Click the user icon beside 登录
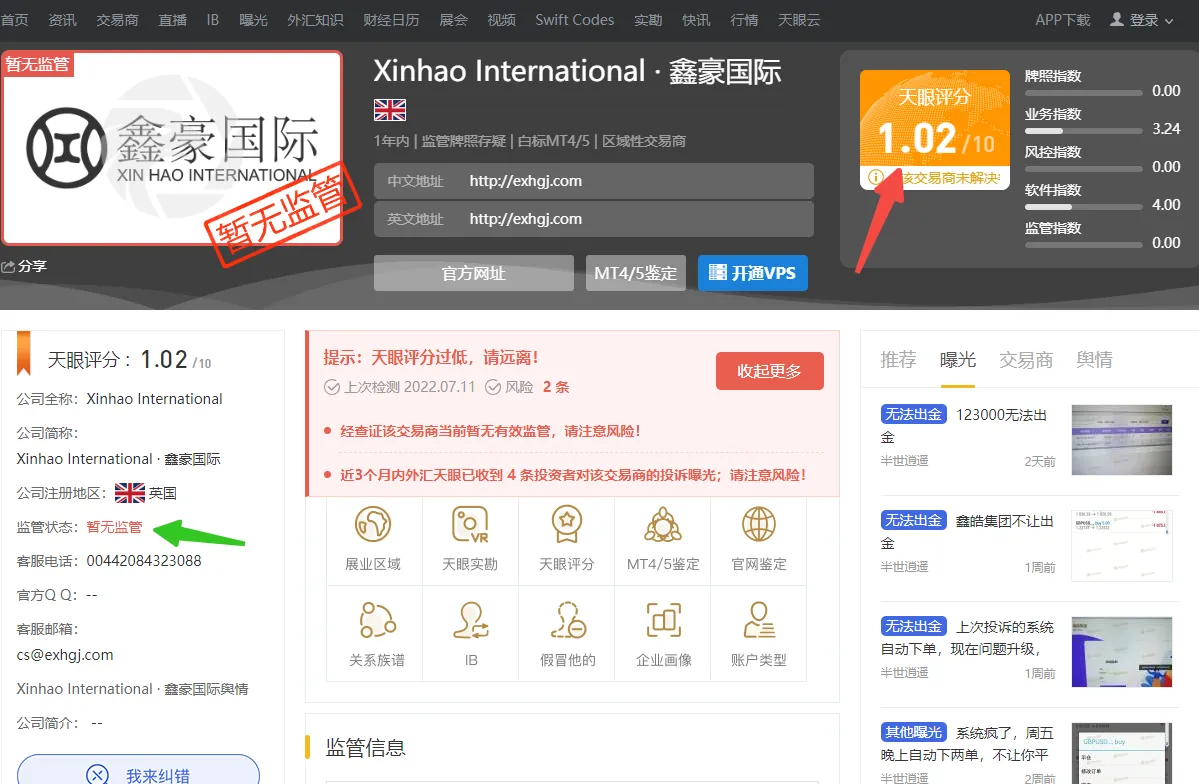Viewport: 1199px width, 784px height. 1116,19
